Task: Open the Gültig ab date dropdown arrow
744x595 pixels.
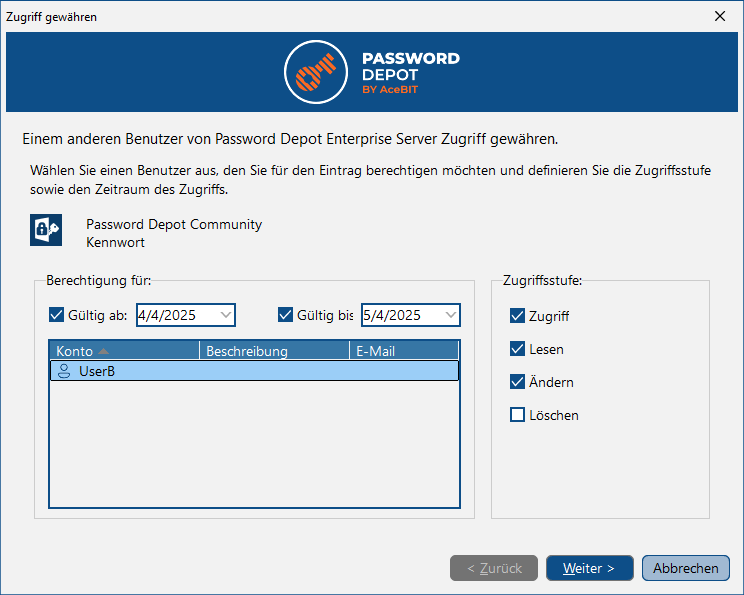Action: coord(226,315)
